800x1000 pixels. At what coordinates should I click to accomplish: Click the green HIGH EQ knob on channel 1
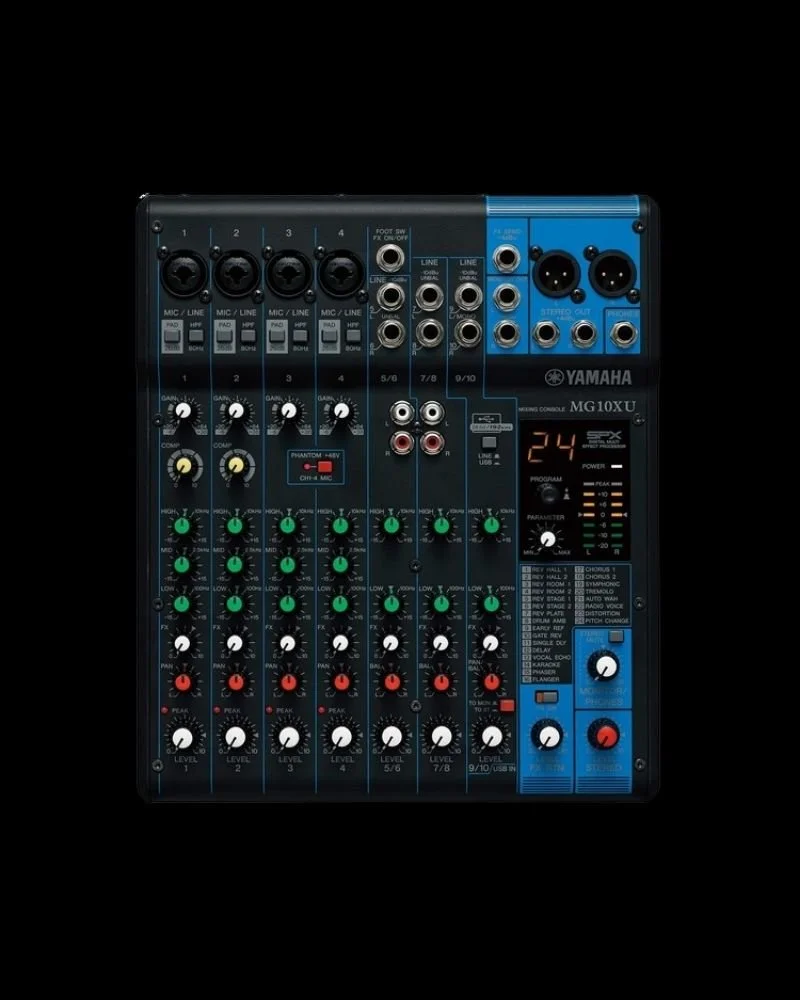182,526
